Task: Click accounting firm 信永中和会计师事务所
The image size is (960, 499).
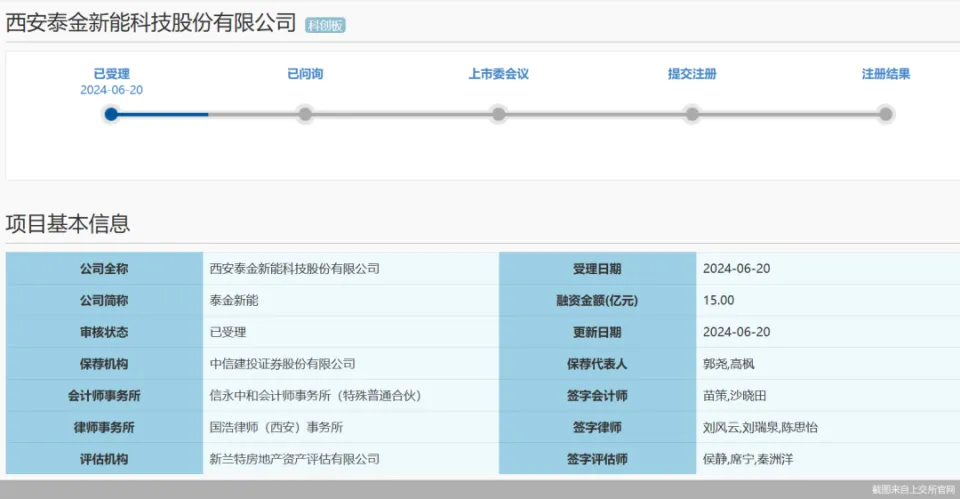Action: coord(315,396)
